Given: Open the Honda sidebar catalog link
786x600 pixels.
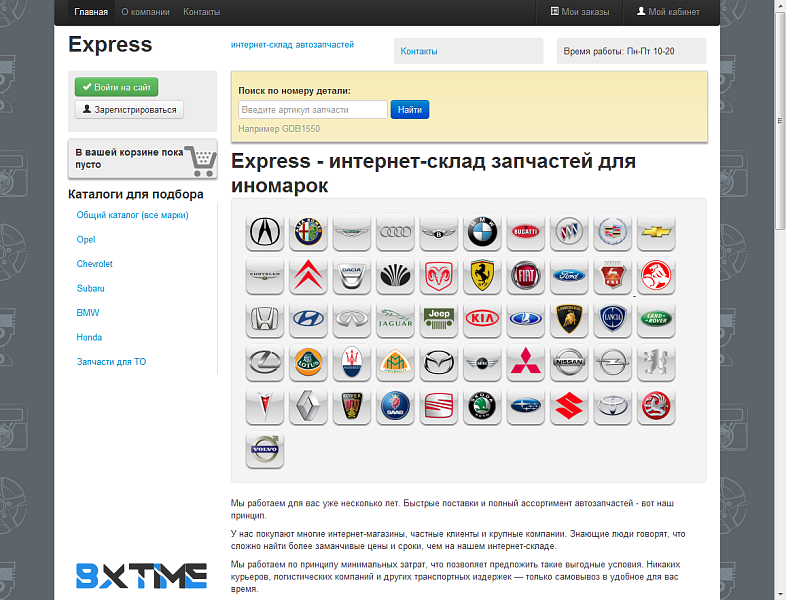Looking at the screenshot, I should (89, 337).
